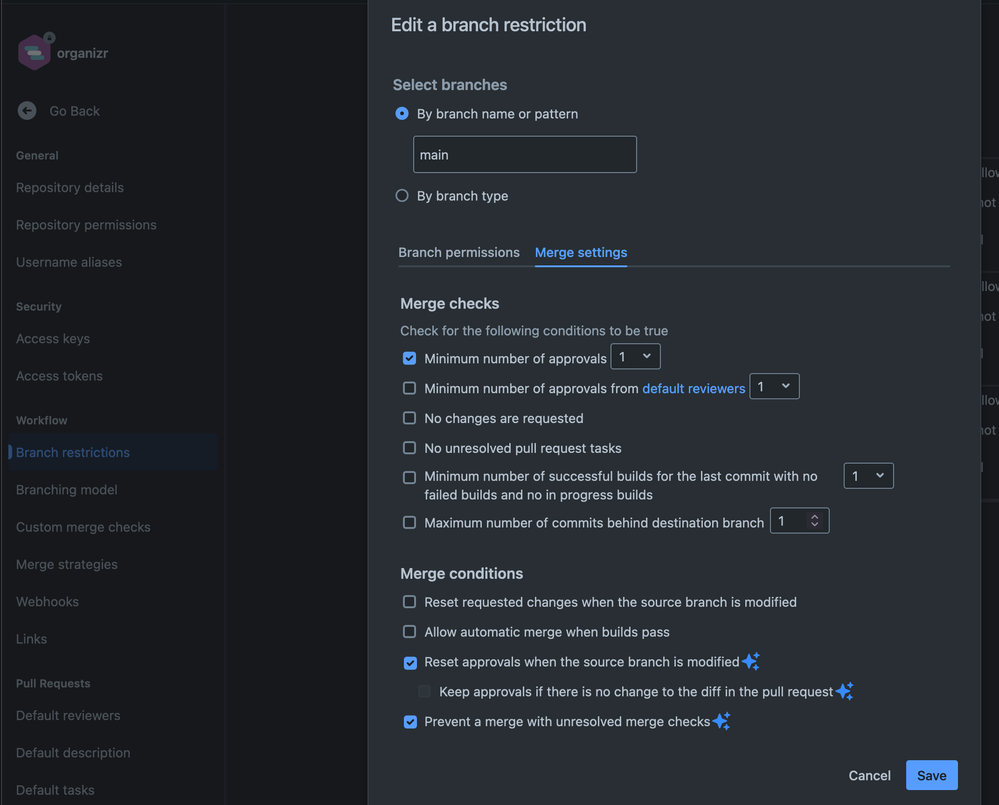Enable No changes are requested check
The height and width of the screenshot is (805, 999).
pyautogui.click(x=409, y=418)
